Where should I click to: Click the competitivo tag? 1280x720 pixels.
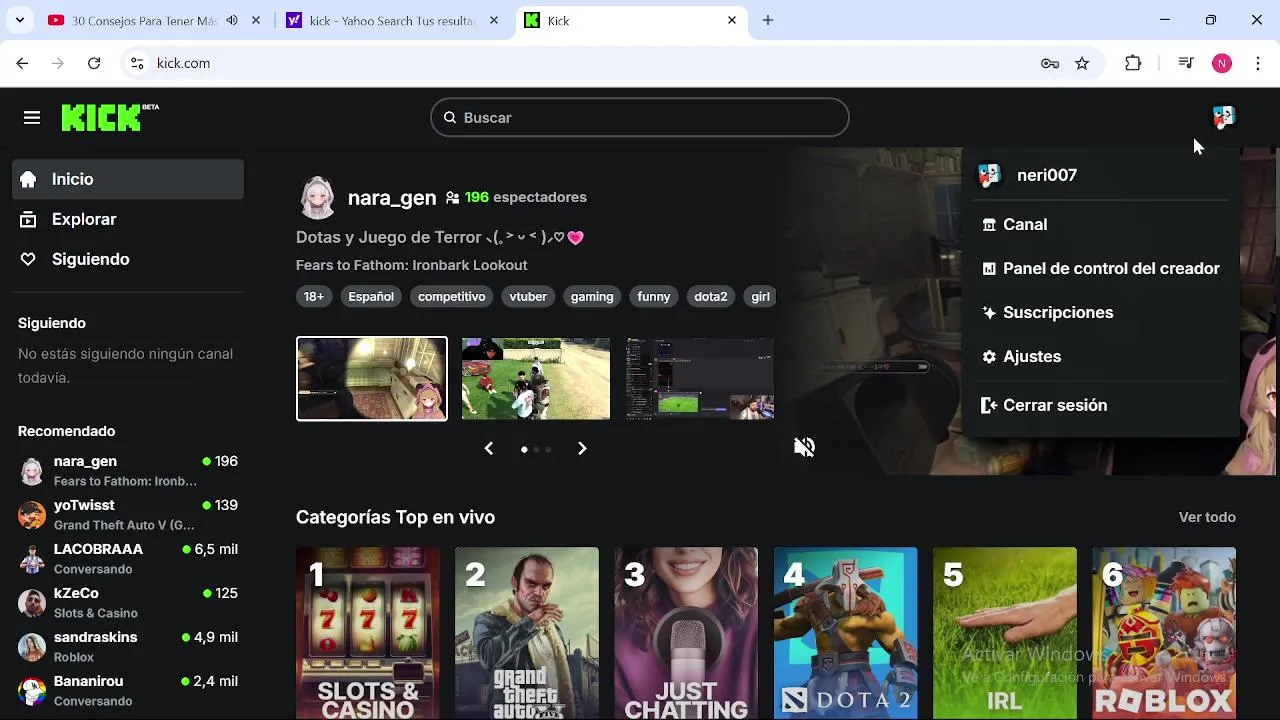point(452,297)
